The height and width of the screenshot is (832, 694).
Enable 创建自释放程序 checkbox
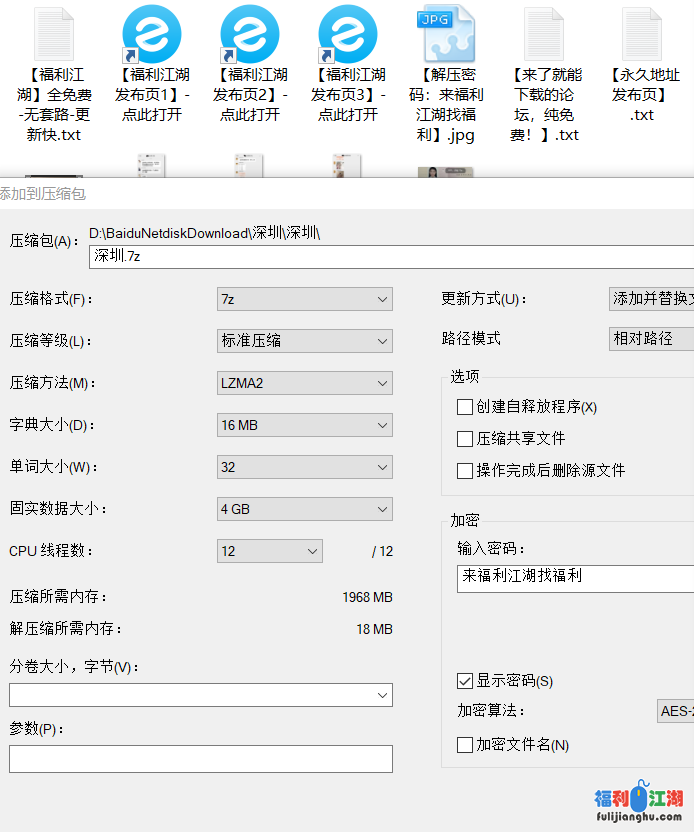[x=465, y=407]
